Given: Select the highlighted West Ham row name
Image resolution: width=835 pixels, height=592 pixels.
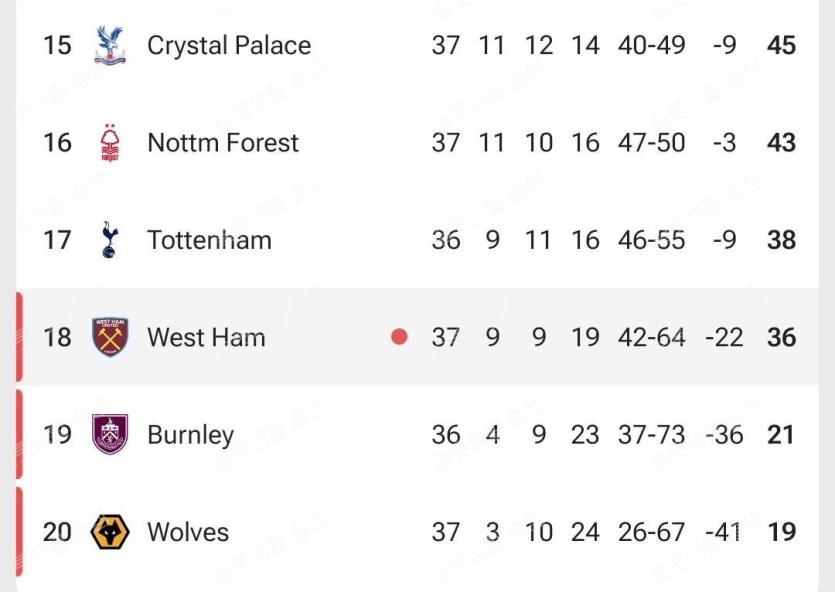Looking at the screenshot, I should click(206, 338).
